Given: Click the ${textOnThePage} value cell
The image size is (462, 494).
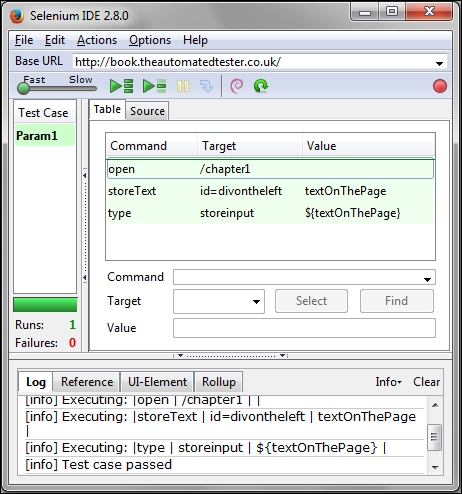Looking at the screenshot, I should tap(352, 213).
